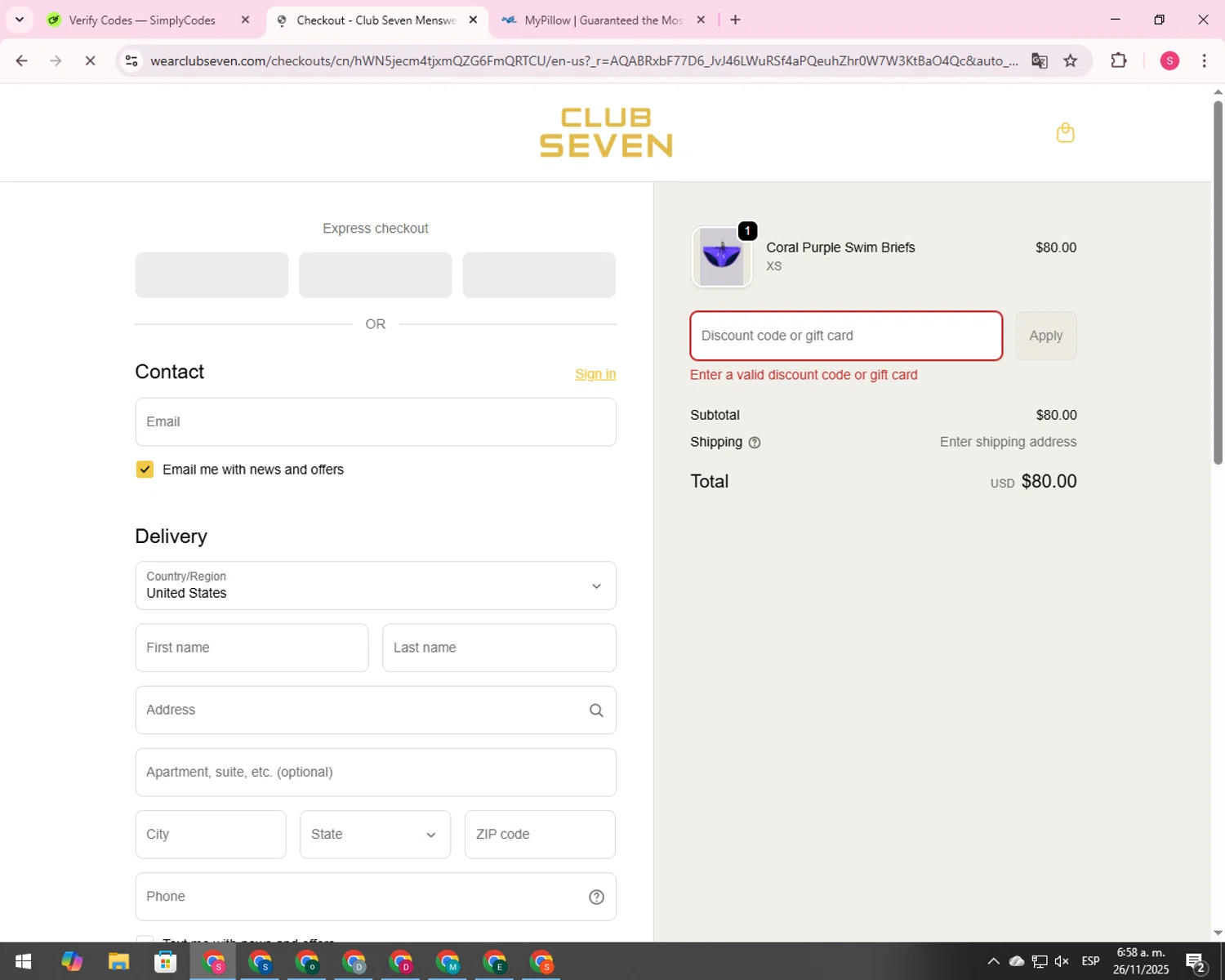Open the shopping bag cart icon

coord(1065,132)
